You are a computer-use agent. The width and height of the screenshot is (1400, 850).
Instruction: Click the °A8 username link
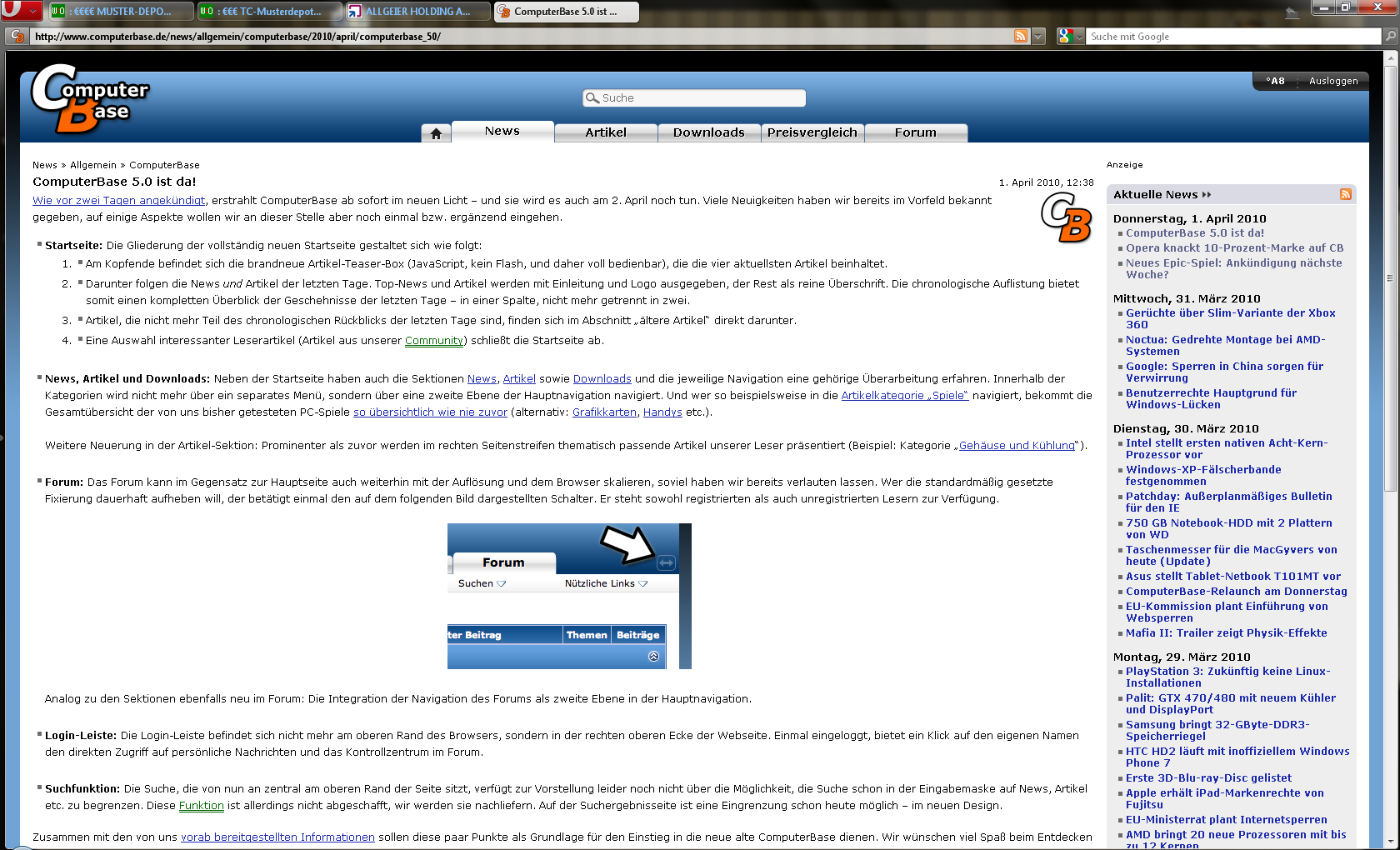click(x=1275, y=81)
